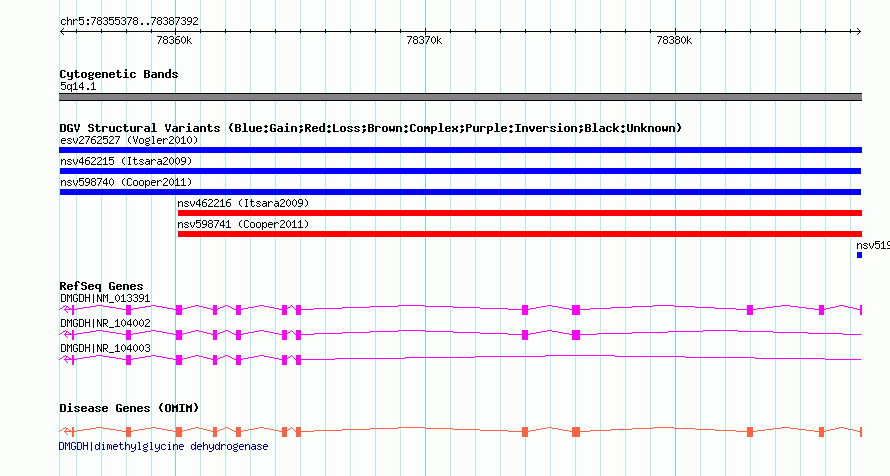890x476 pixels.
Task: Select the nsv462215 (Itsara2009) blue variant bar
Action: [460, 171]
